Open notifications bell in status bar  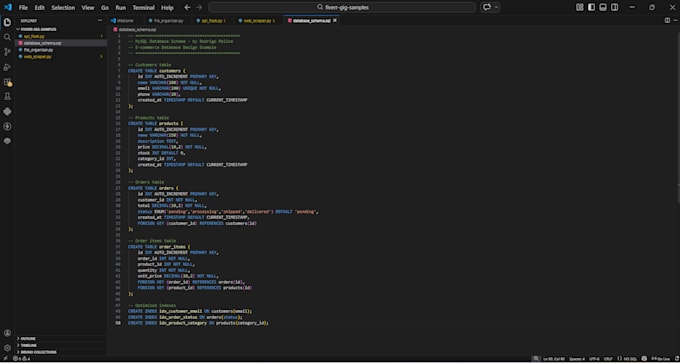point(676,359)
